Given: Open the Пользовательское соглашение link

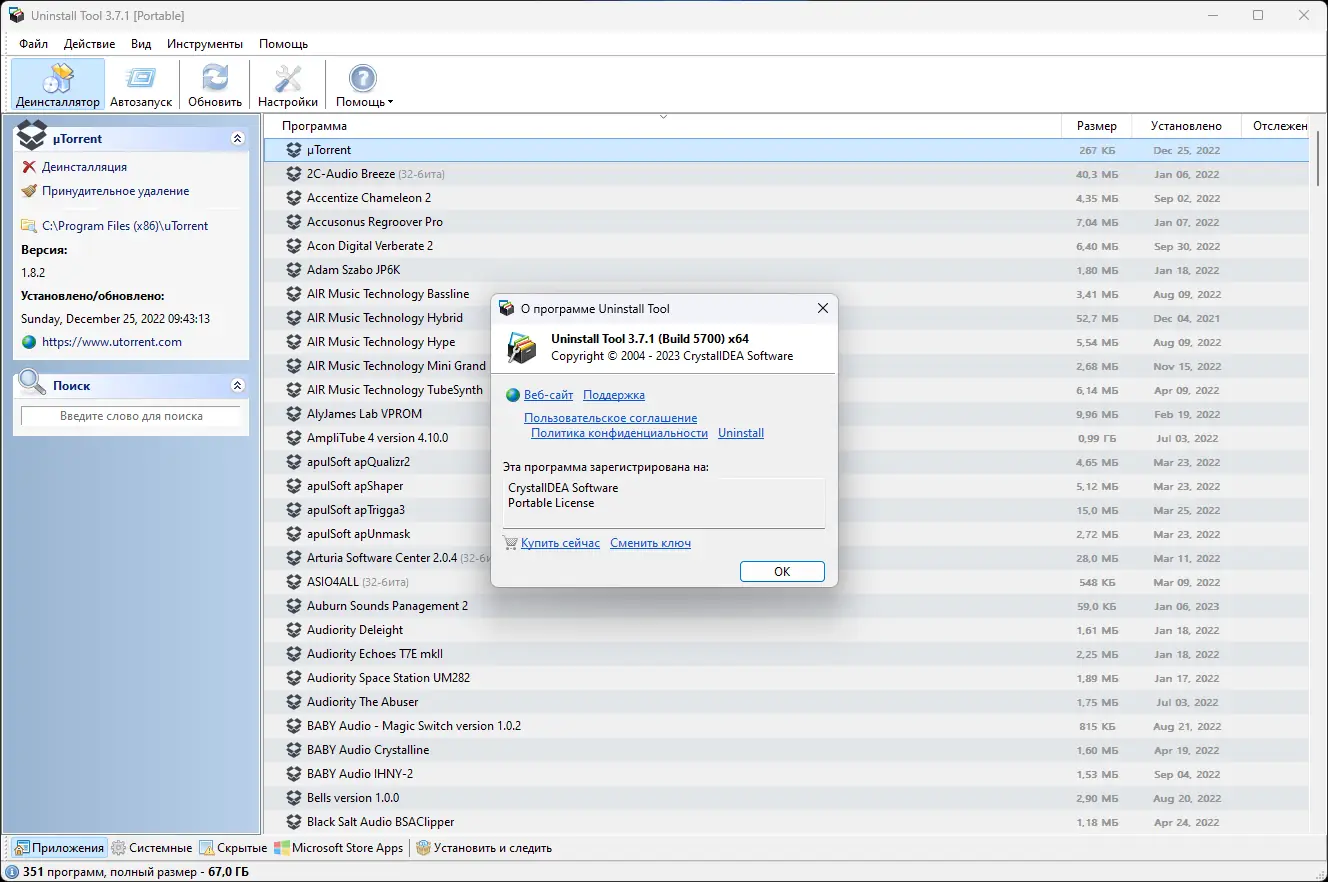Looking at the screenshot, I should click(x=610, y=418).
